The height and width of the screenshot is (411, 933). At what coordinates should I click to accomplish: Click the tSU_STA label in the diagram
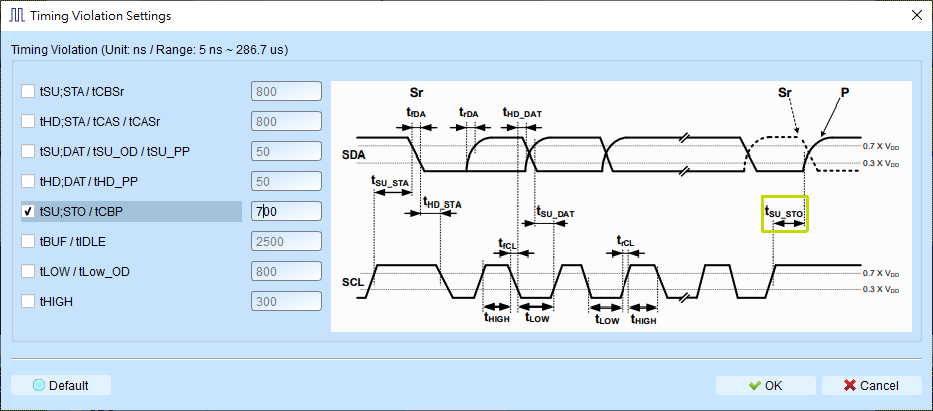pyautogui.click(x=390, y=181)
